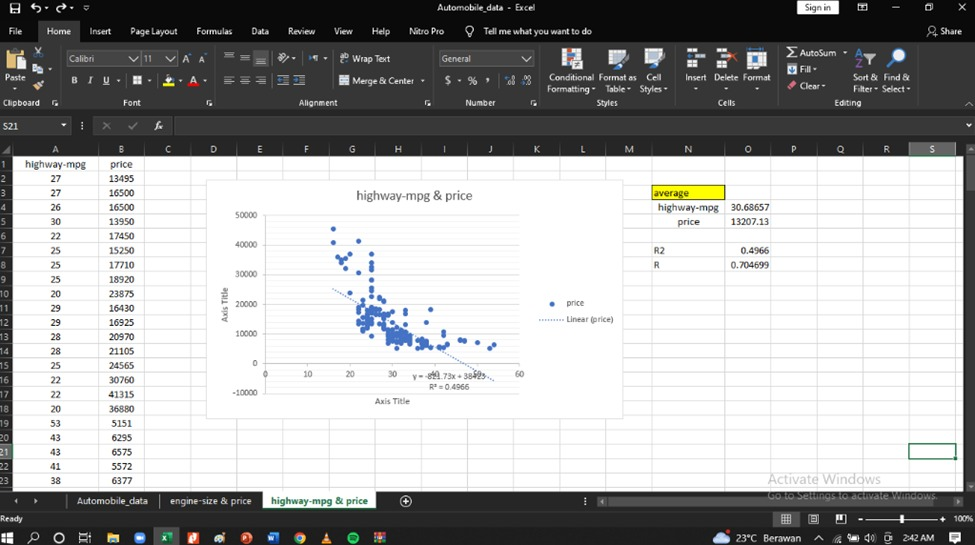Expand Merge & Center dropdown arrow

pos(423,81)
